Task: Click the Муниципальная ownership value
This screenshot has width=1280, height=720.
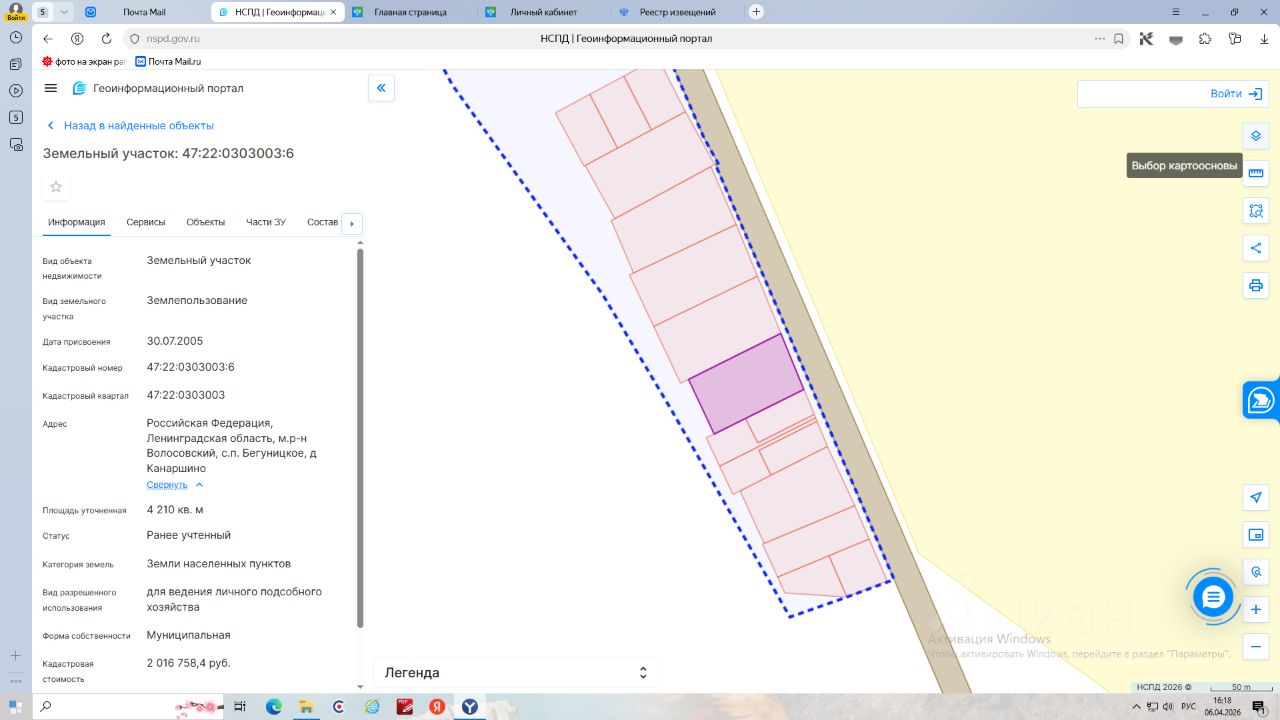Action: tap(189, 635)
